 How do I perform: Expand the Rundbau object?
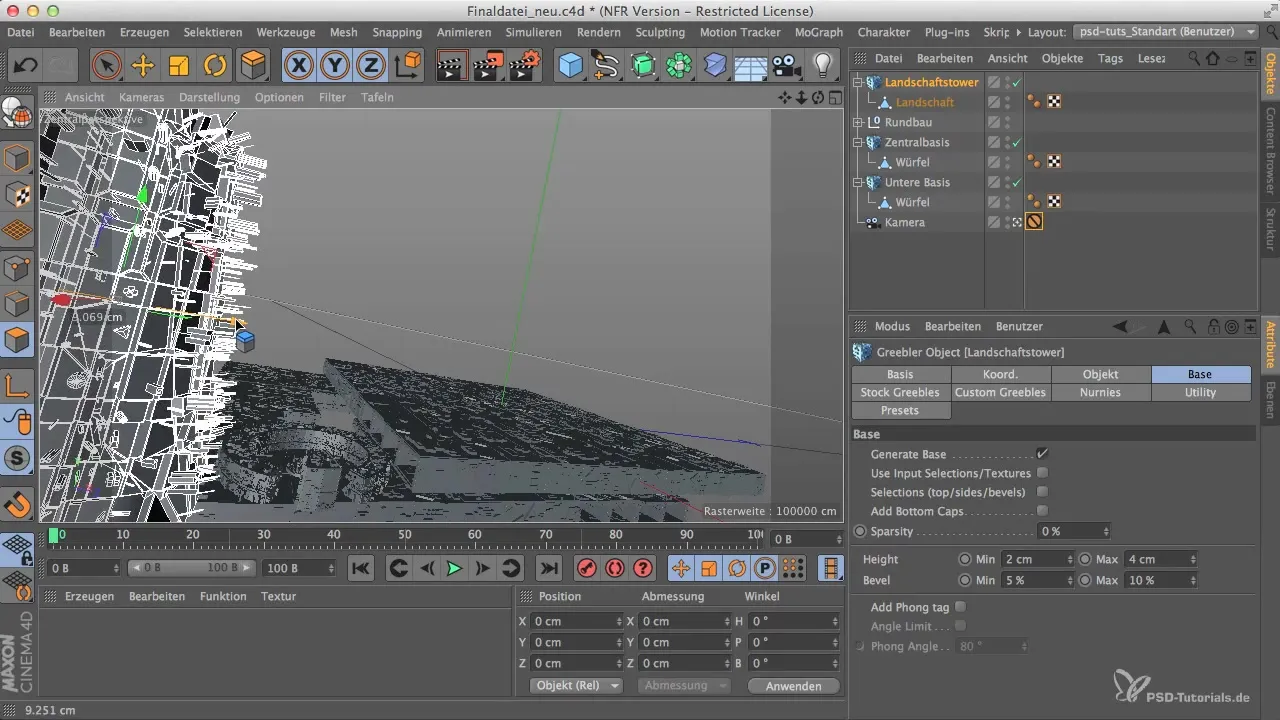857,122
